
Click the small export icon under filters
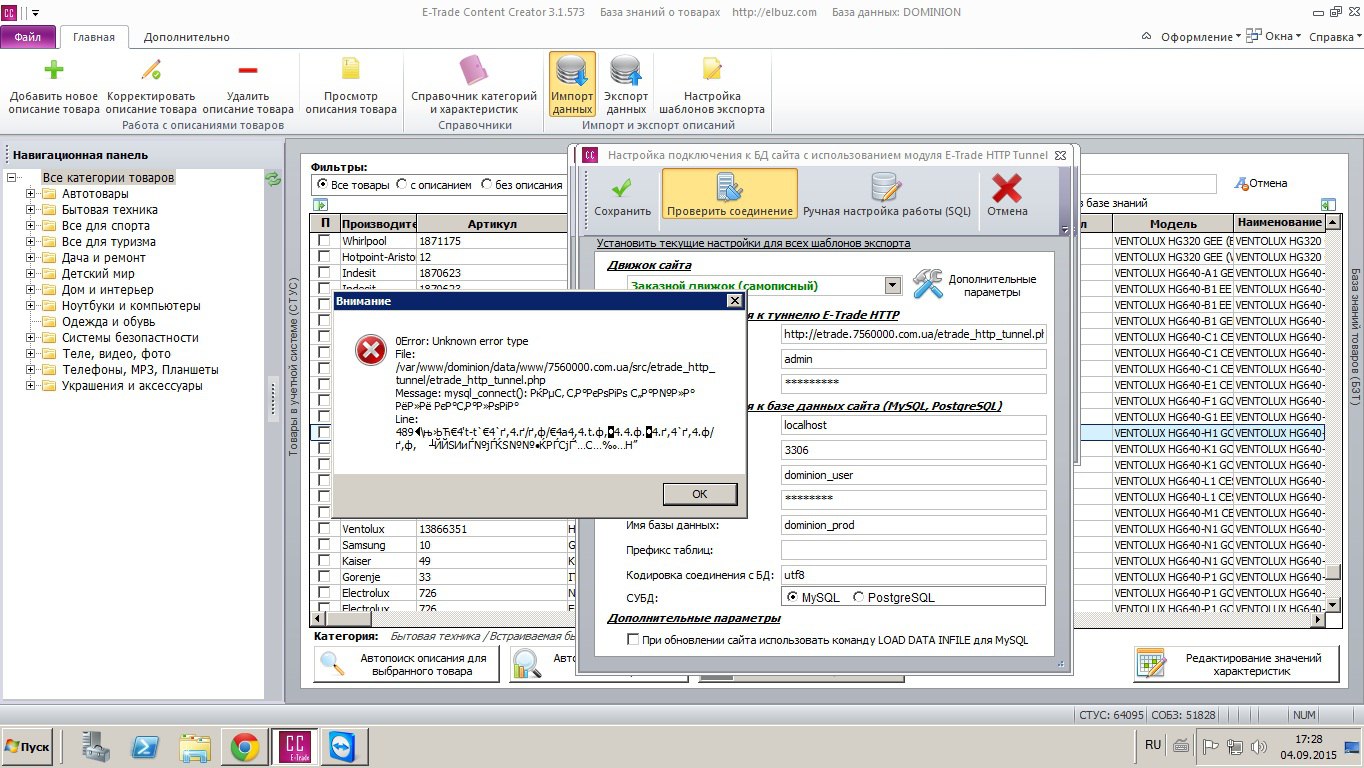[x=320, y=204]
